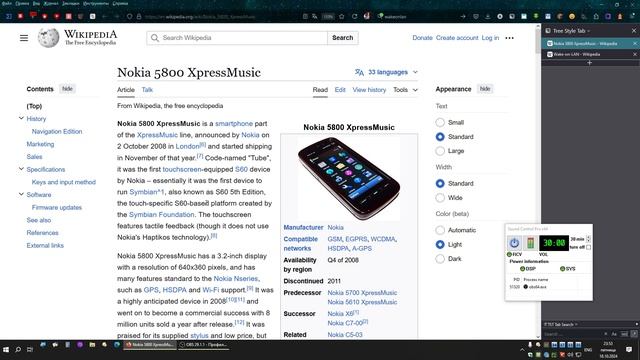The width and height of the screenshot is (640, 360).
Task: Open Windows taskbar search
Action: click(18, 350)
